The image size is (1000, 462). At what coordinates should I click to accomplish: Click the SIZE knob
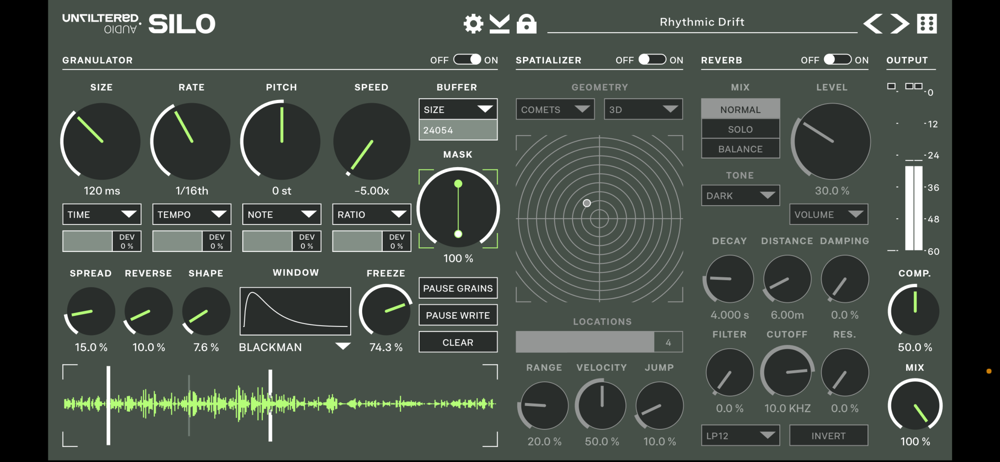[101, 141]
